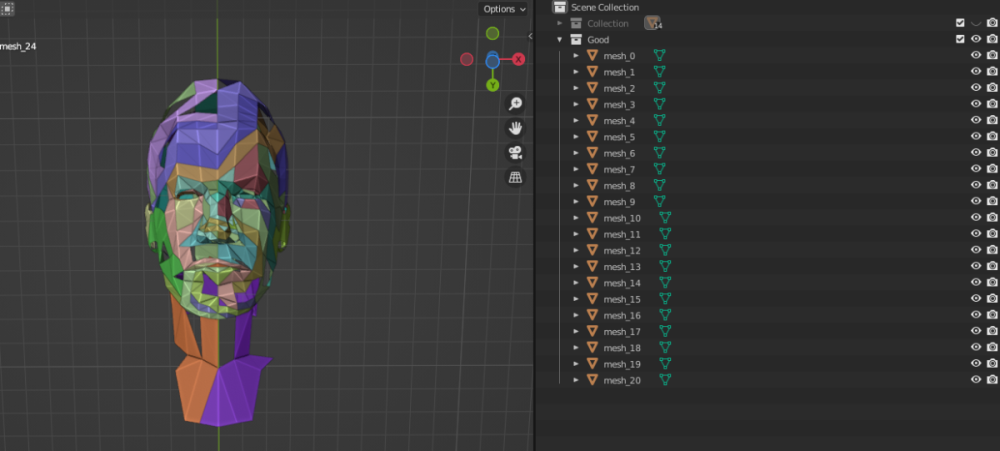Select mesh_10 in the outliner
The image size is (1000, 451).
(x=622, y=218)
